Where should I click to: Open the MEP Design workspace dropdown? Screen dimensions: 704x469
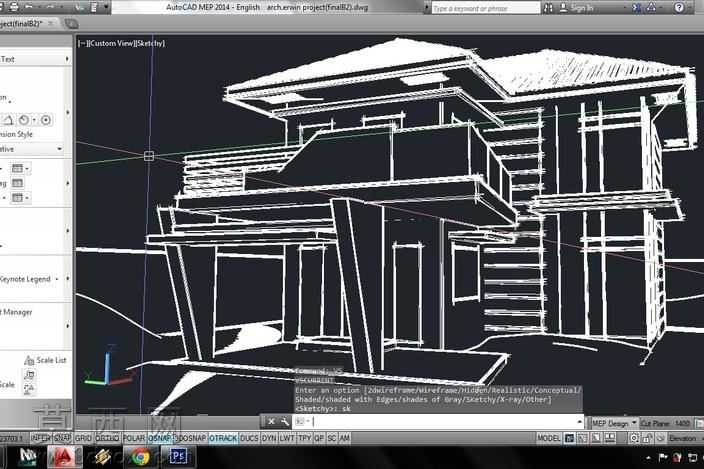pos(614,423)
